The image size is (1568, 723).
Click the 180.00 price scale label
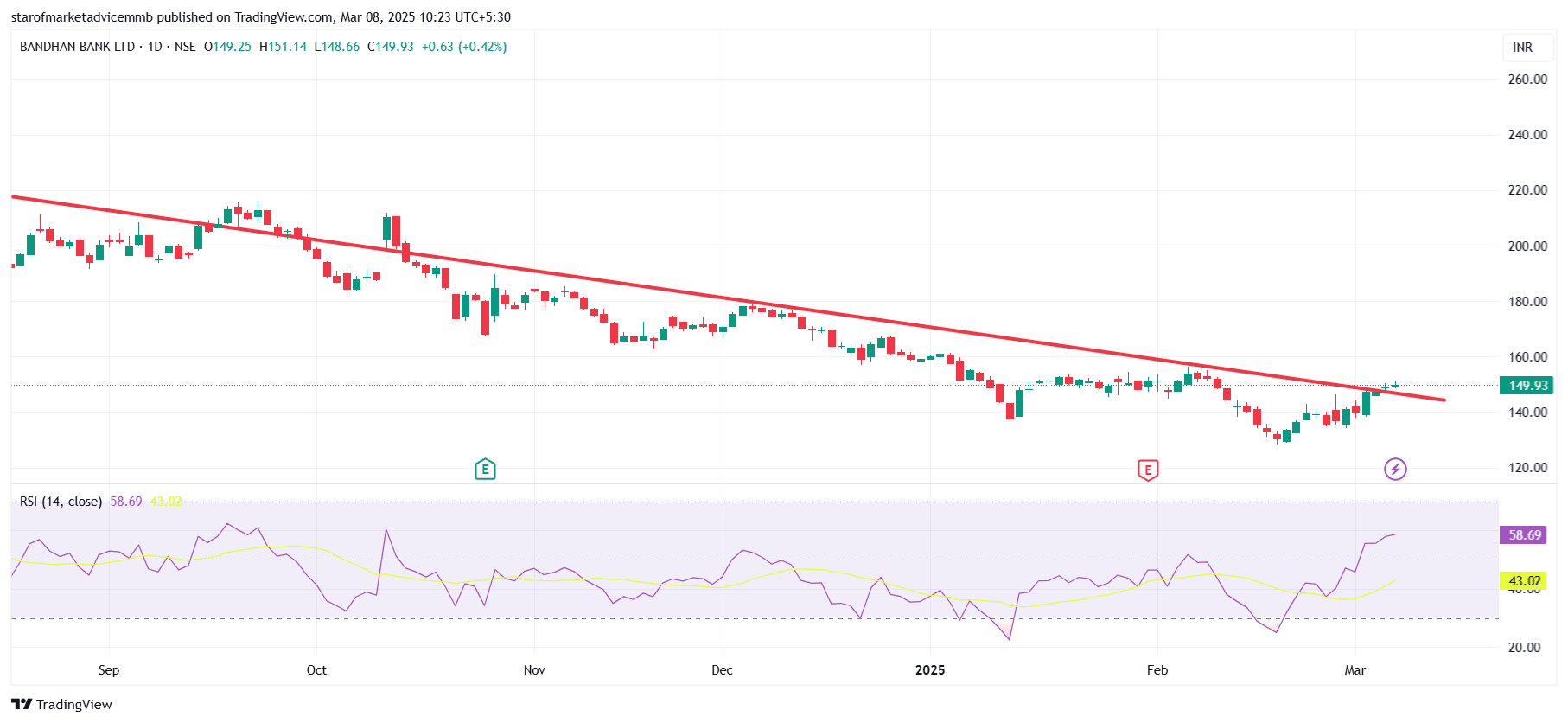point(1527,302)
